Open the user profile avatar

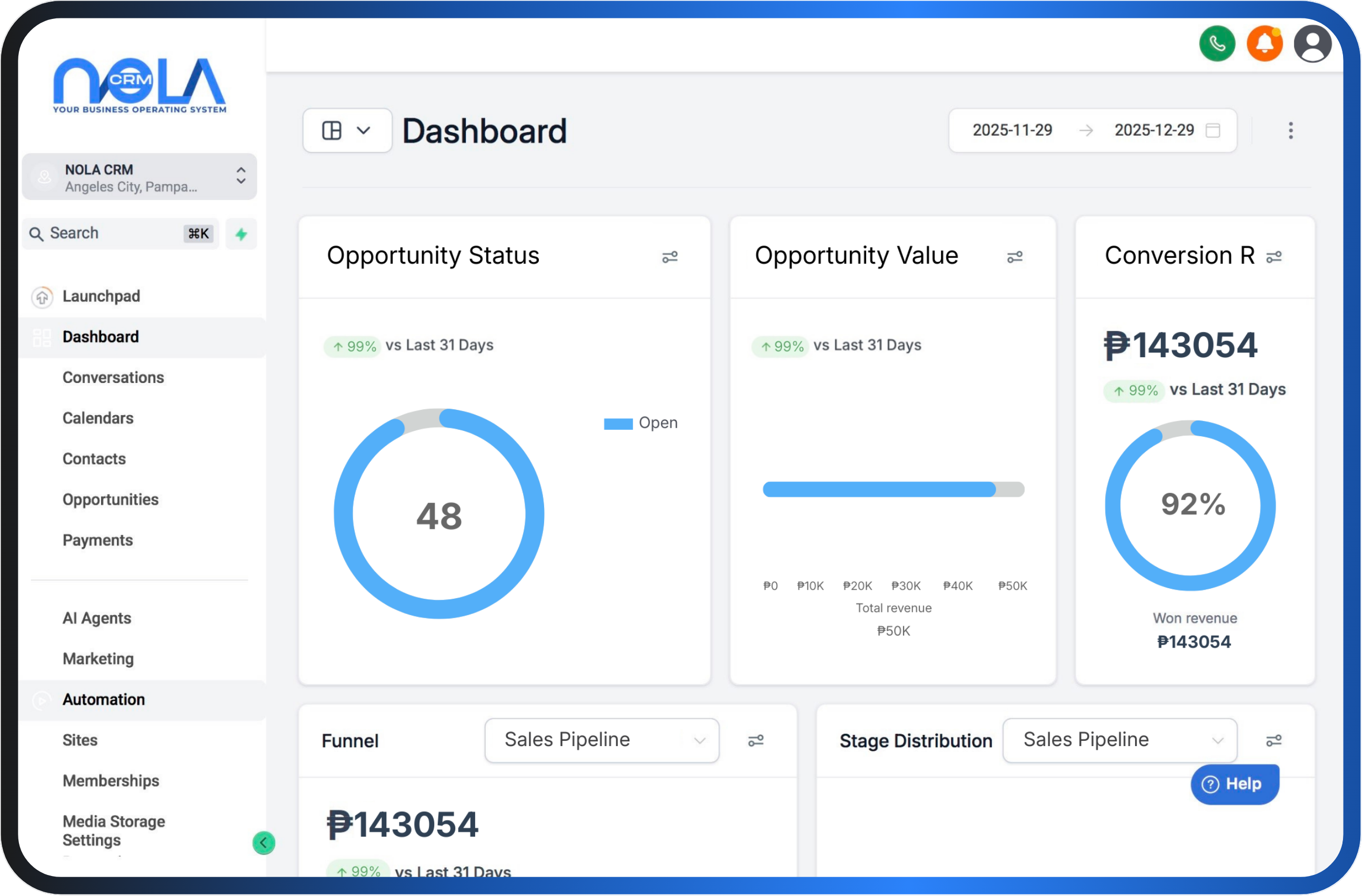point(1312,44)
